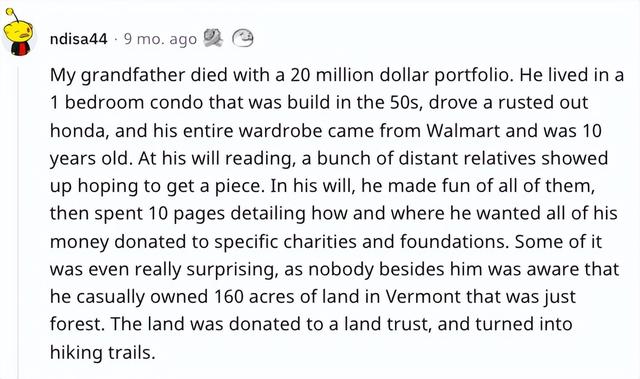The height and width of the screenshot is (379, 640).
Task: Click the '9 mo. ago' timestamp permalink
Action: (160, 39)
